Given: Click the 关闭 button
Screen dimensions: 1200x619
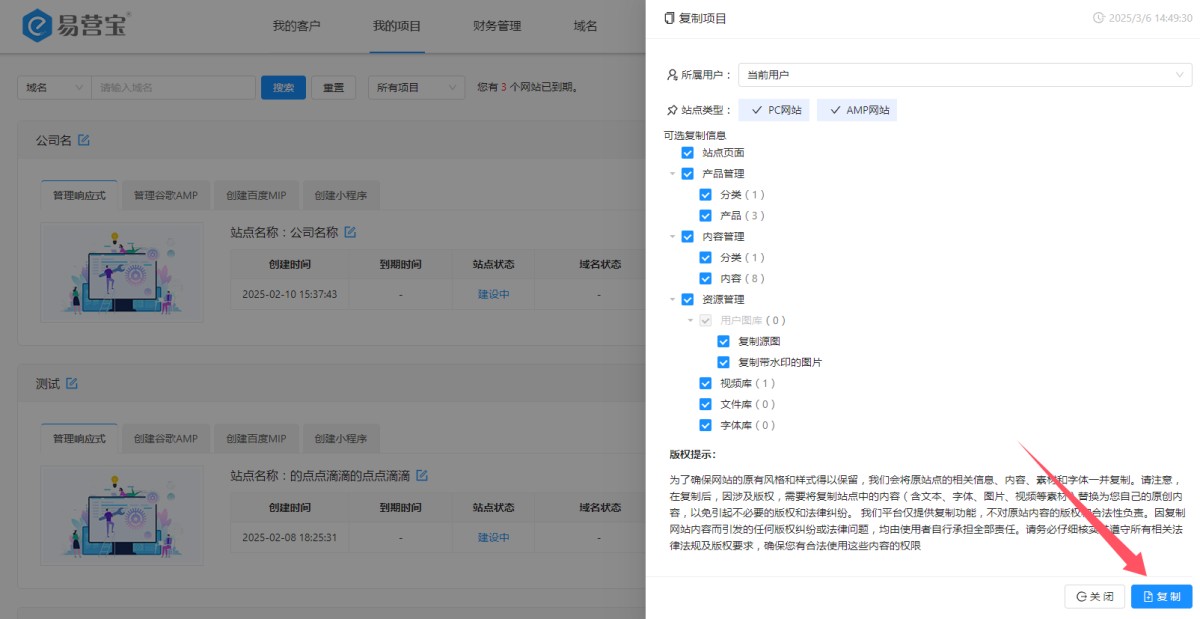Looking at the screenshot, I should tap(1094, 596).
